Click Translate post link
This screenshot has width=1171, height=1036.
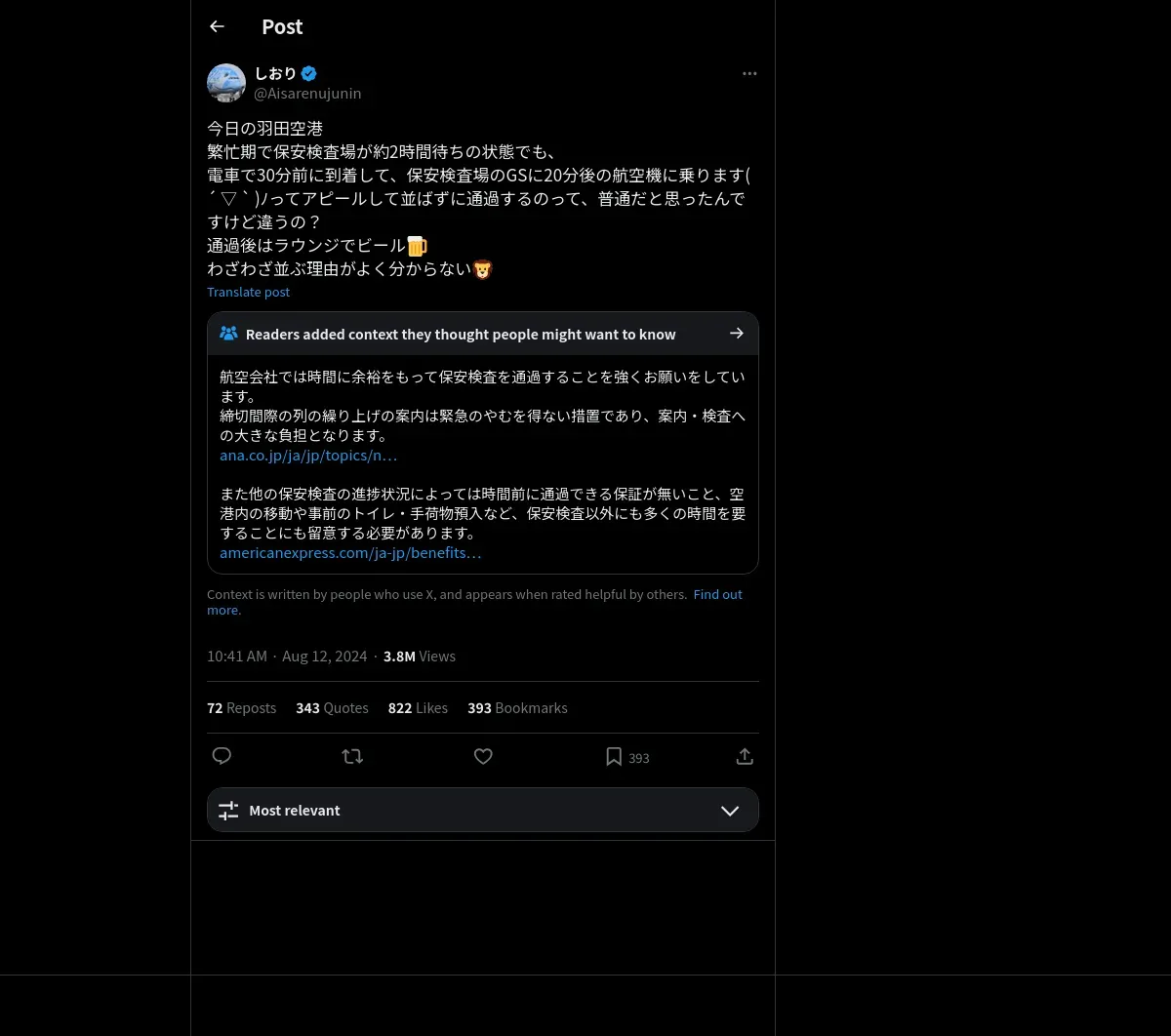coord(248,292)
